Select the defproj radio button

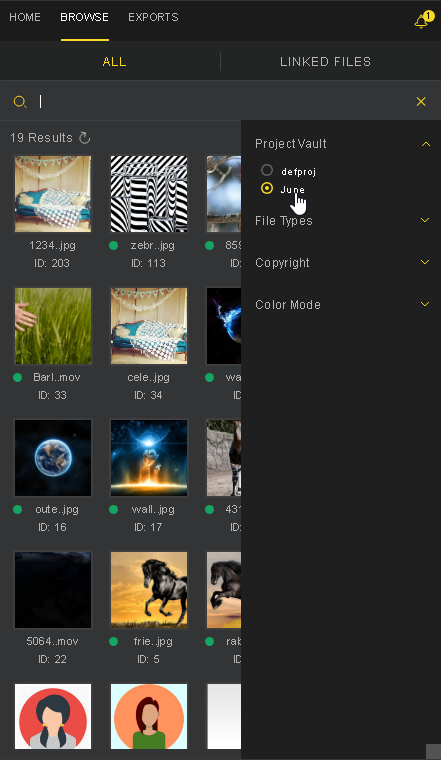point(267,170)
